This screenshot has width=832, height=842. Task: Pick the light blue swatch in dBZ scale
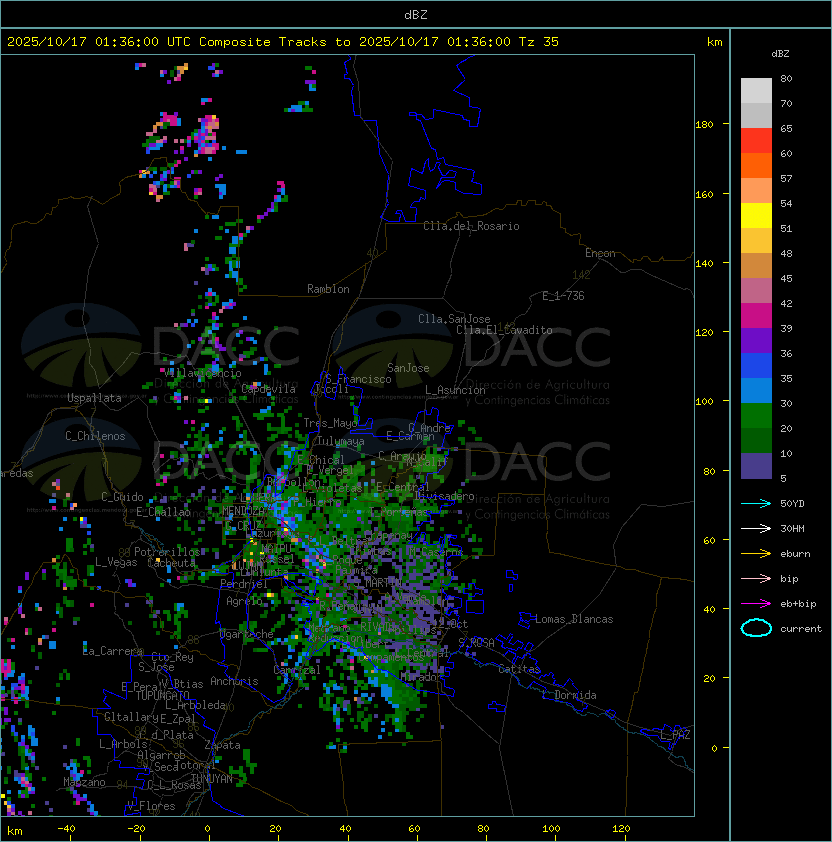click(756, 391)
